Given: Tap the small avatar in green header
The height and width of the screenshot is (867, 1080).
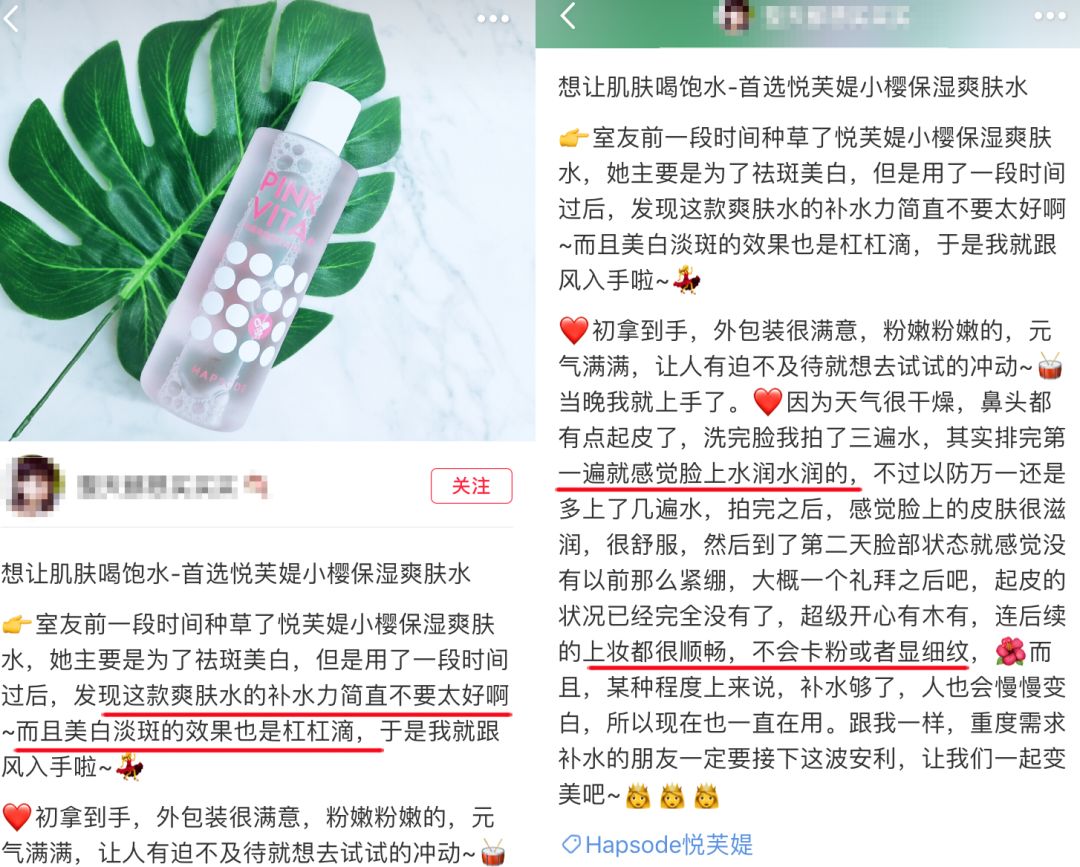Looking at the screenshot, I should click(x=732, y=15).
